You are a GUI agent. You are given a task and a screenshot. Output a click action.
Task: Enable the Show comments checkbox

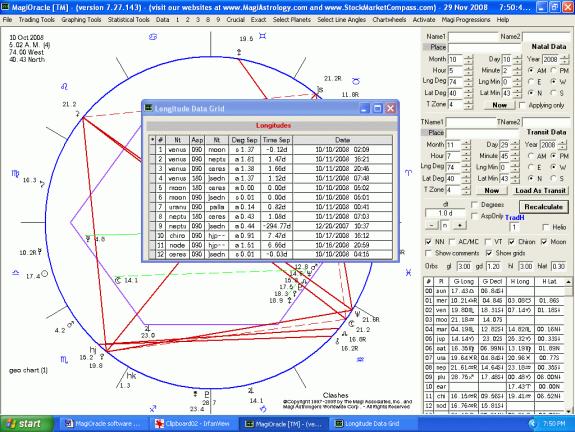(x=428, y=253)
